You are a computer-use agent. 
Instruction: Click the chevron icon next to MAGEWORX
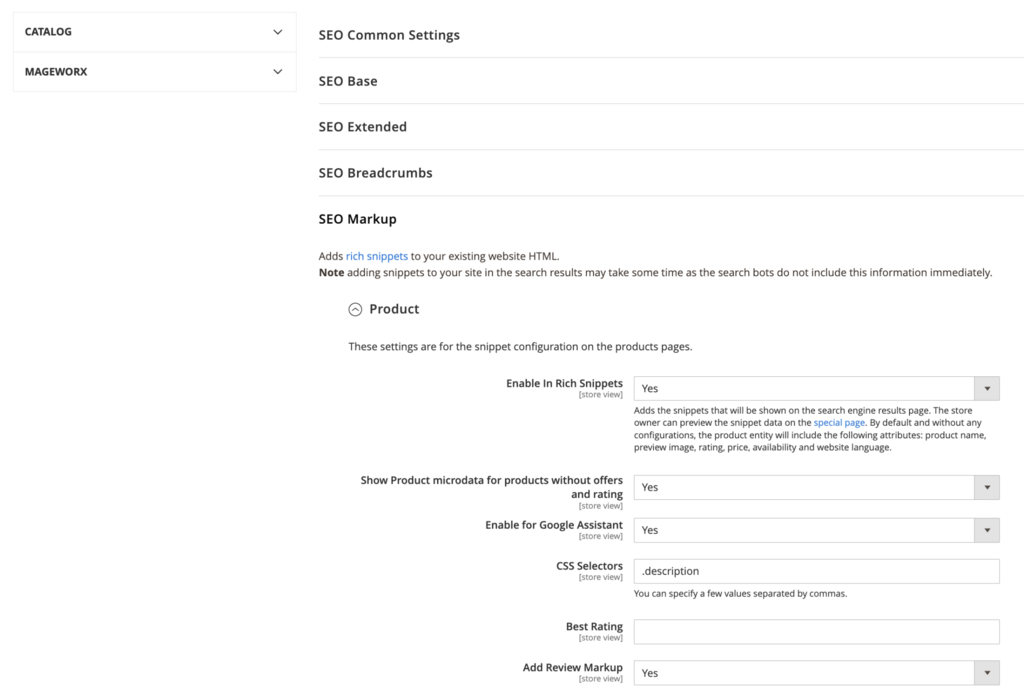[x=279, y=71]
